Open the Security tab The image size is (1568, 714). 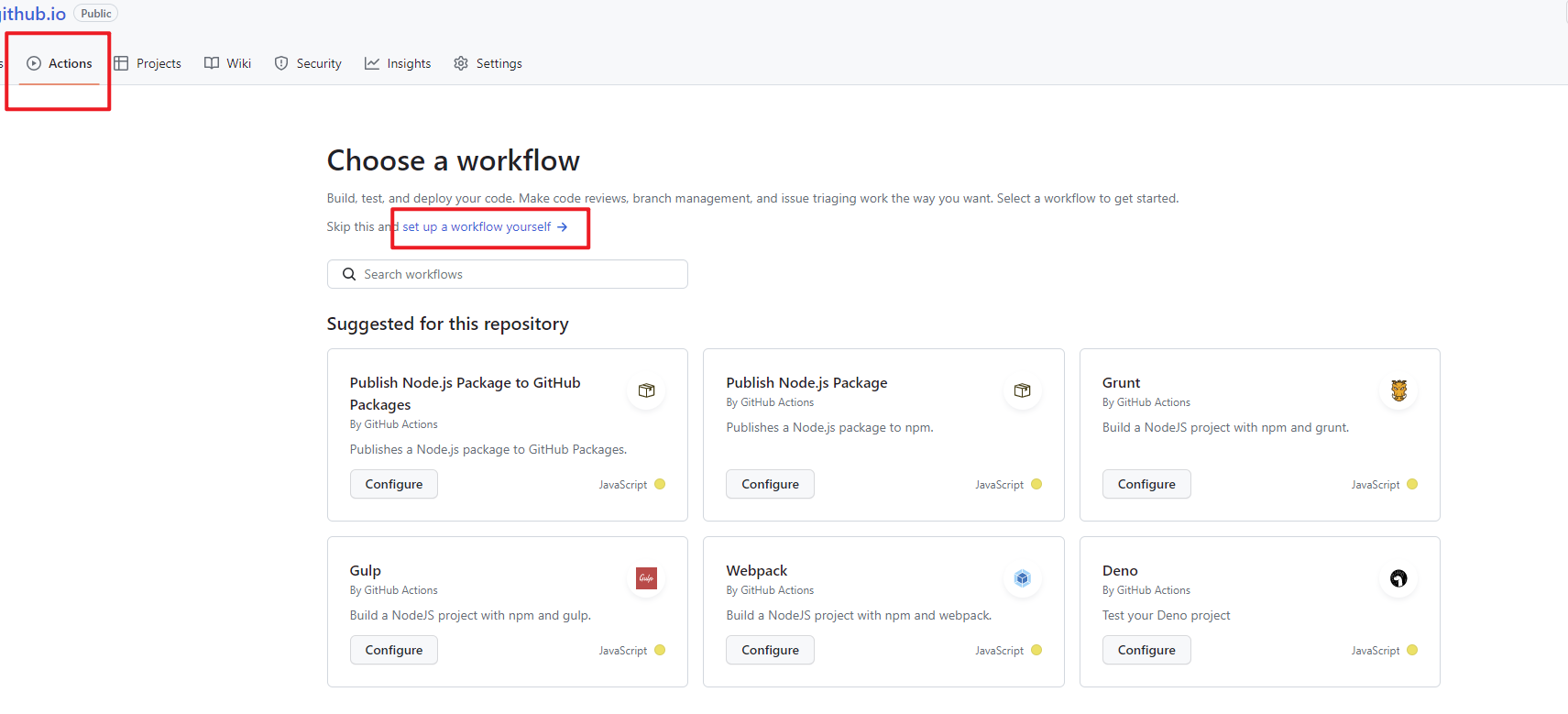308,63
